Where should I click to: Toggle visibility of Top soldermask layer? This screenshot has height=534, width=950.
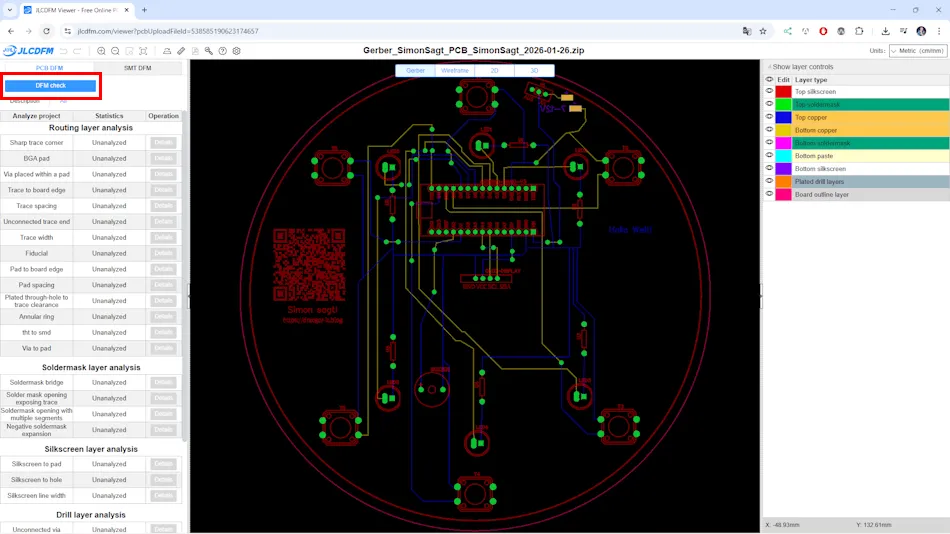769,104
